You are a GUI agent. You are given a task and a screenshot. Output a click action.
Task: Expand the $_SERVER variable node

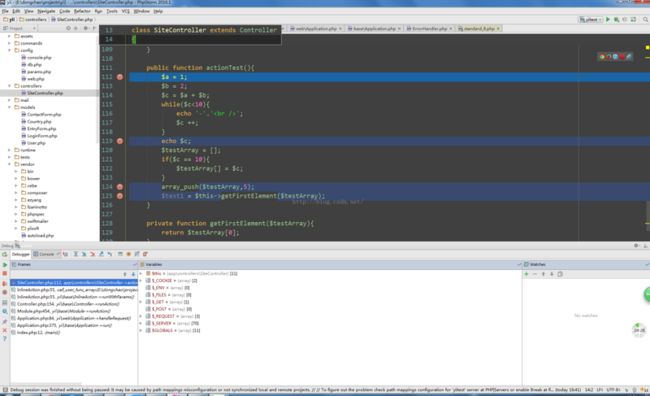click(x=141, y=323)
